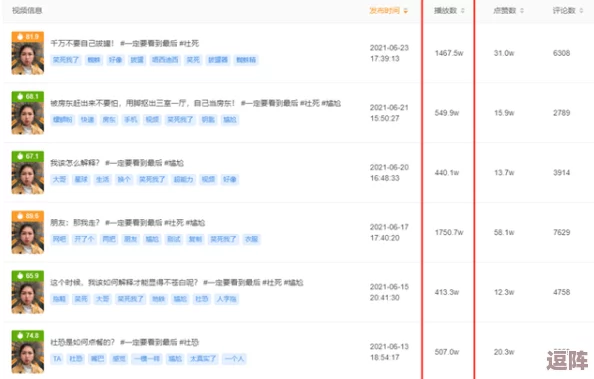The image size is (594, 379).
Task: Select the 地铁 tag
Action: coord(158,299)
